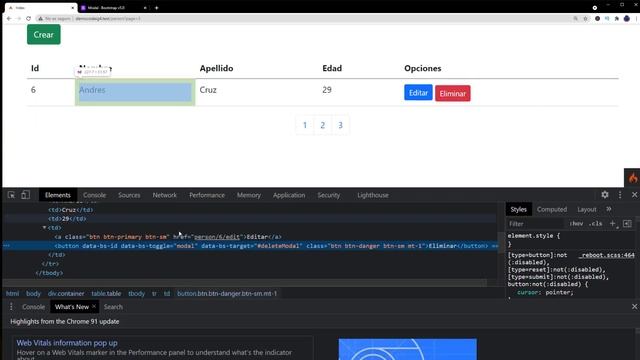640x360 pixels.
Task: Click the Web Vitals preview thumbnail
Action: [407, 349]
